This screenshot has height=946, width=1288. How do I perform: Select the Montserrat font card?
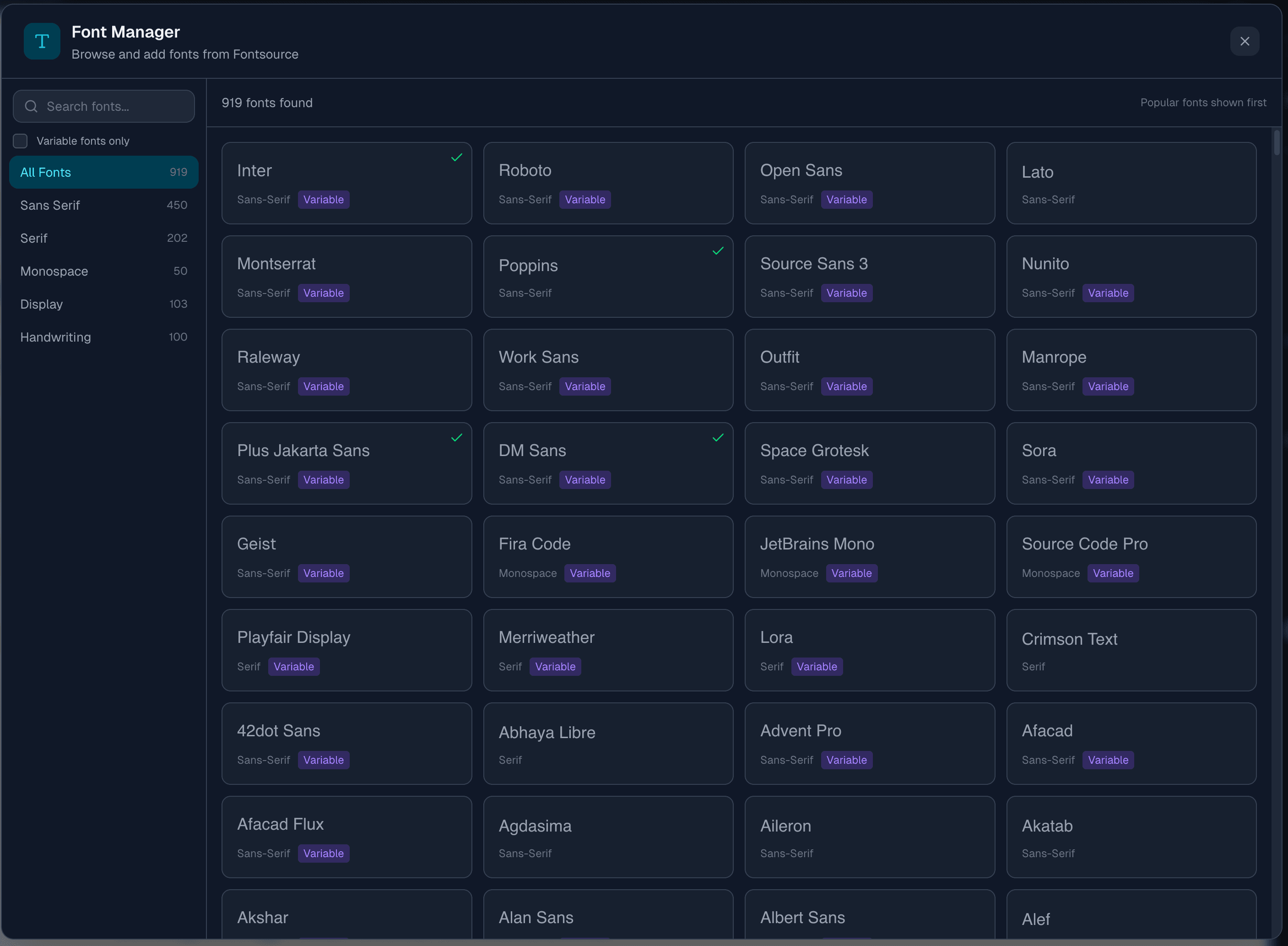point(346,277)
